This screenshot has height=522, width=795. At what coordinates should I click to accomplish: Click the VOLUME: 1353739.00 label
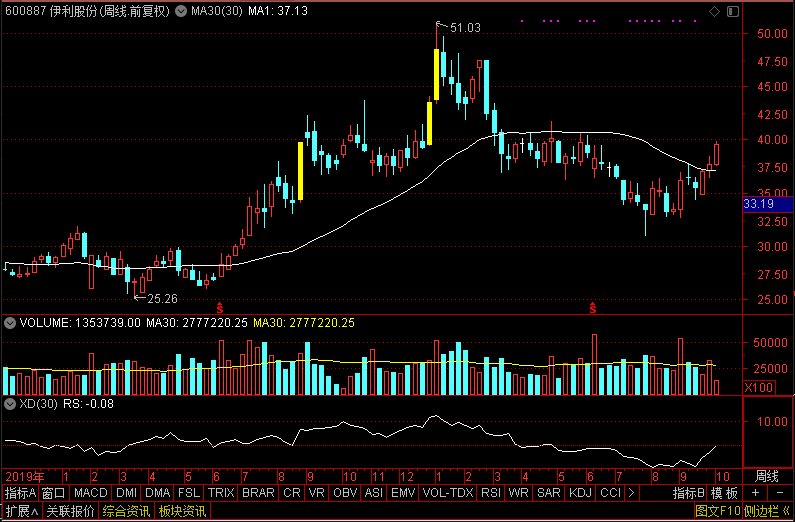coord(80,323)
